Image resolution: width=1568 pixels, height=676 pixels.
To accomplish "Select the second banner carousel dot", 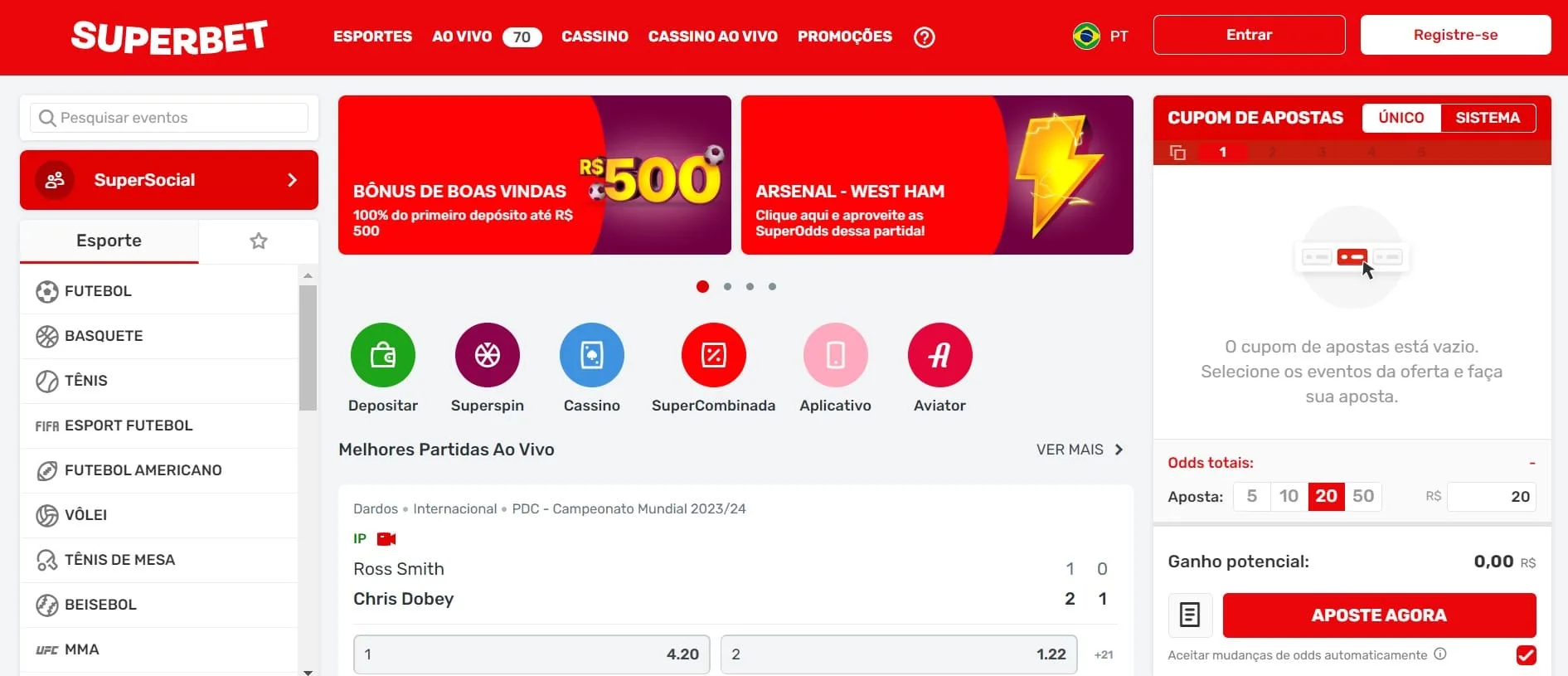I will click(x=727, y=286).
